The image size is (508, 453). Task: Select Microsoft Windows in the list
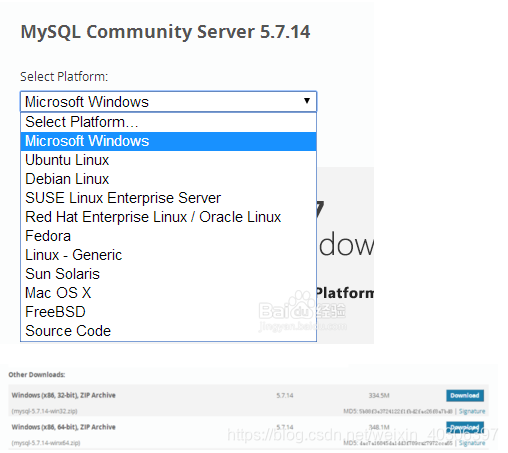[x=168, y=141]
